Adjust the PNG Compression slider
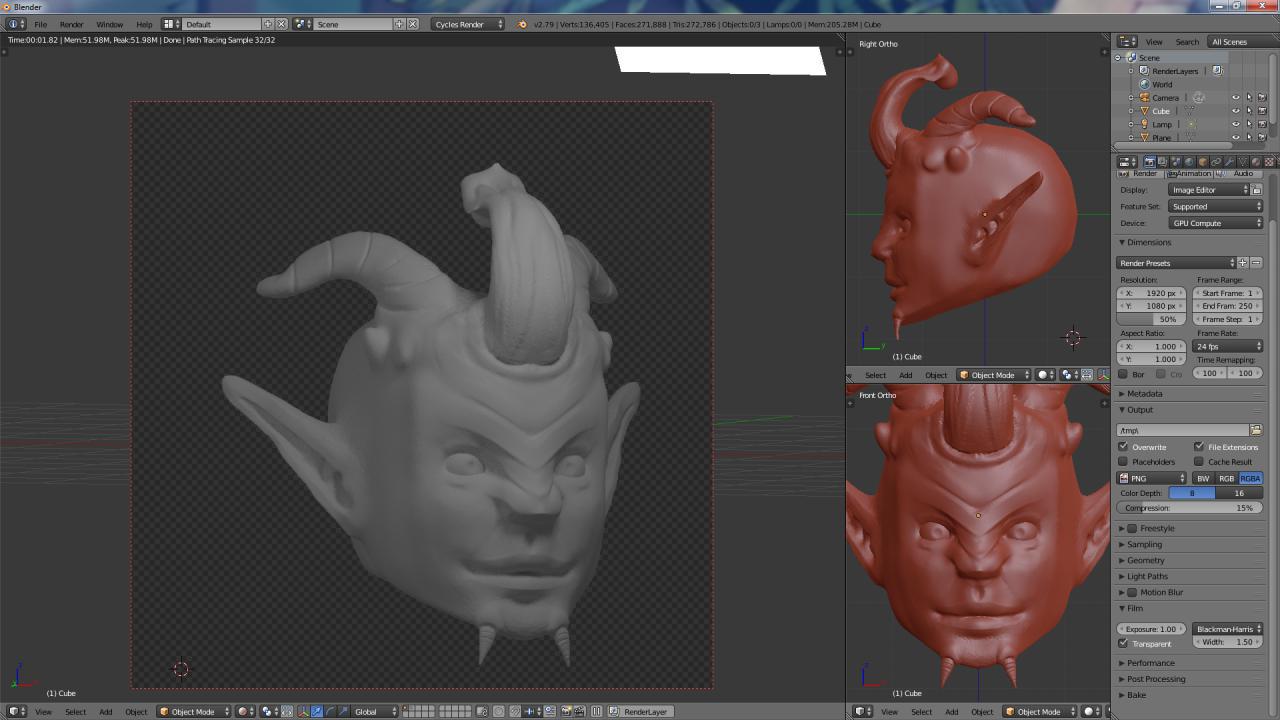Image resolution: width=1280 pixels, height=720 pixels. [1188, 507]
